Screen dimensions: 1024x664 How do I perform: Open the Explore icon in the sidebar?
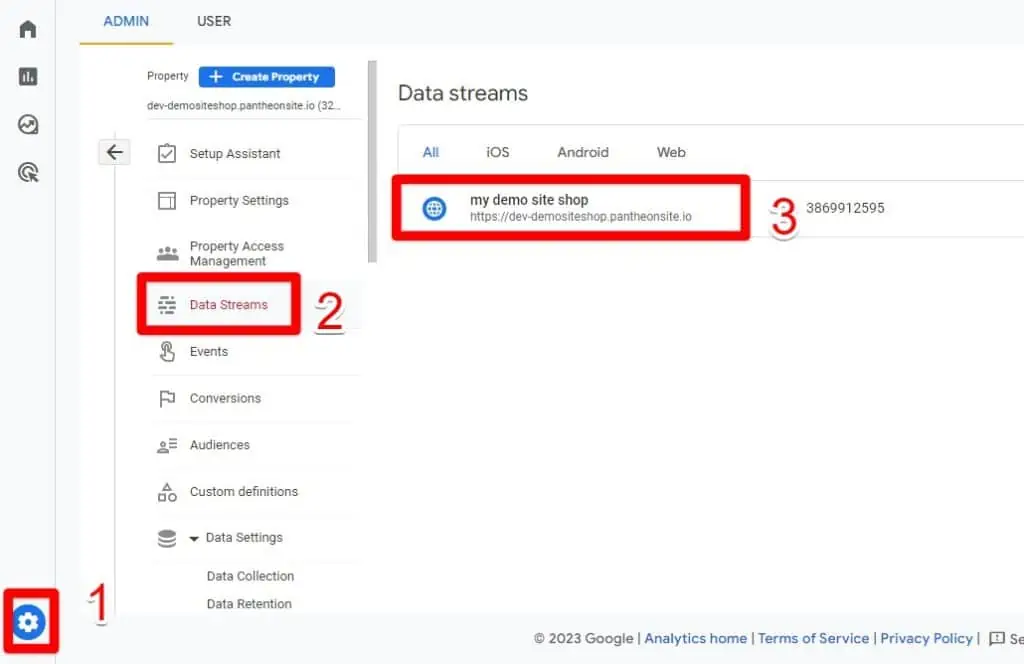(27, 125)
